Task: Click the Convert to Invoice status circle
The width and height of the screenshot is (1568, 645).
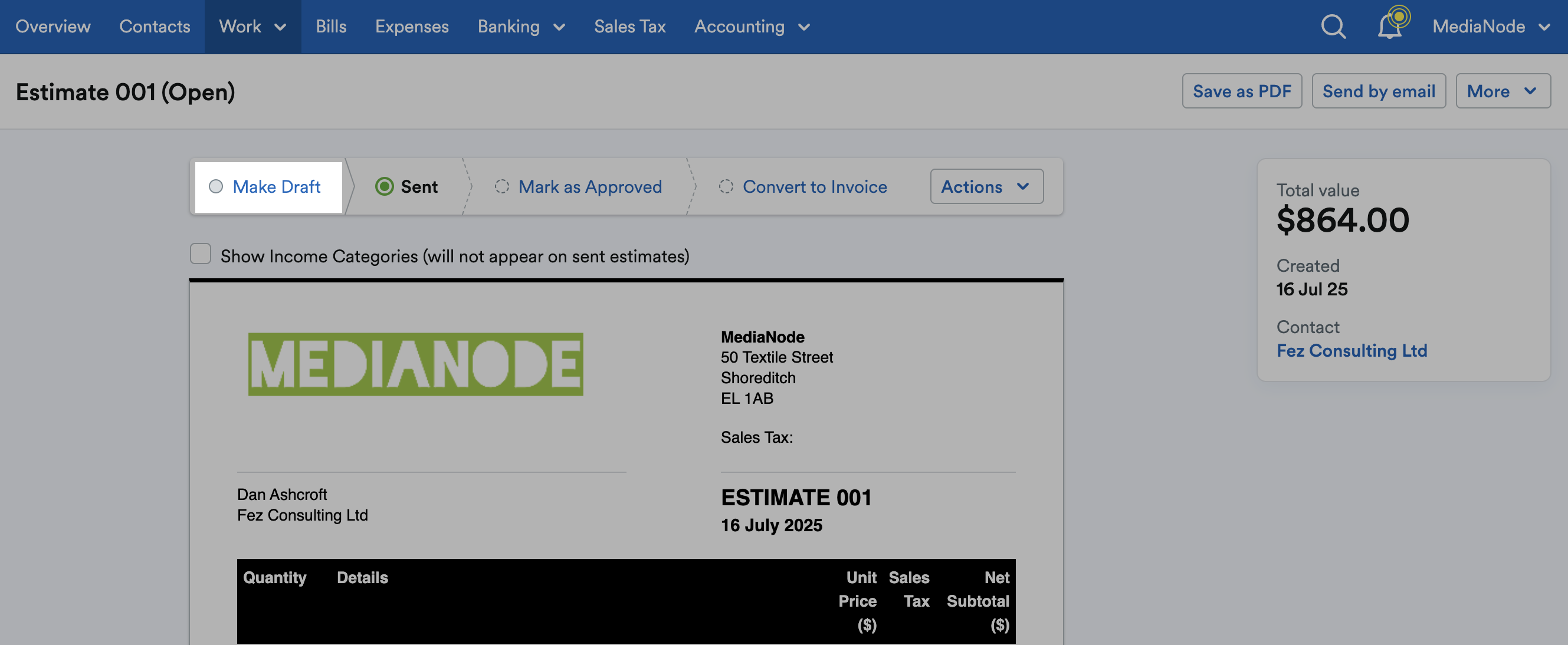Action: point(726,186)
